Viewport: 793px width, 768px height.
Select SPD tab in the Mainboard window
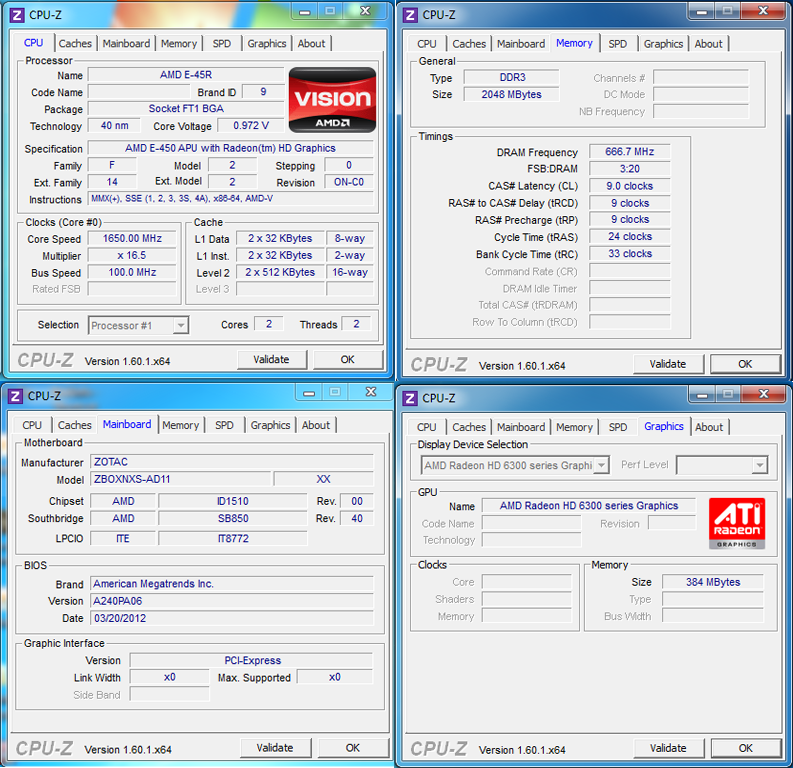coord(224,425)
